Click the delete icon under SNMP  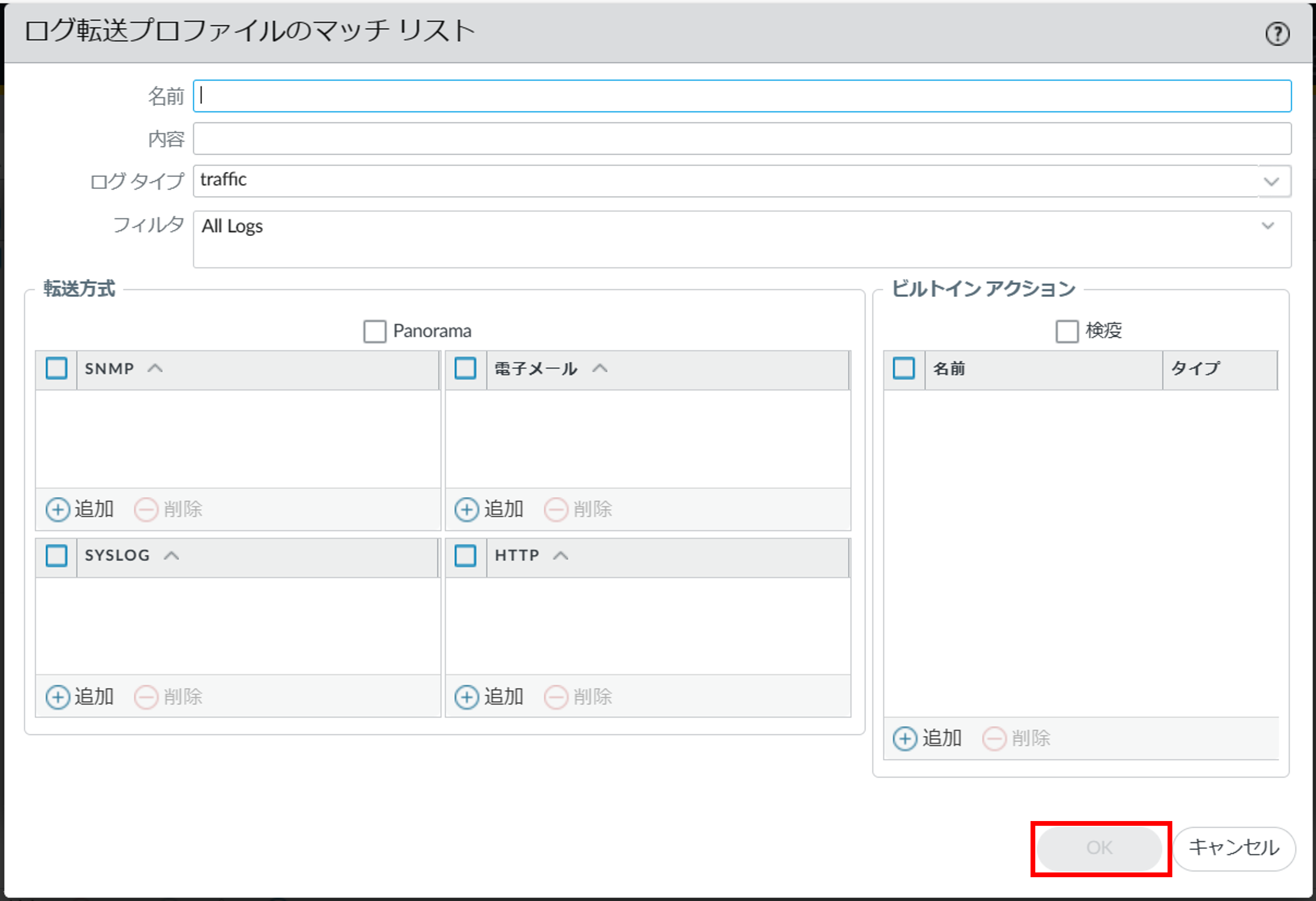tap(146, 509)
